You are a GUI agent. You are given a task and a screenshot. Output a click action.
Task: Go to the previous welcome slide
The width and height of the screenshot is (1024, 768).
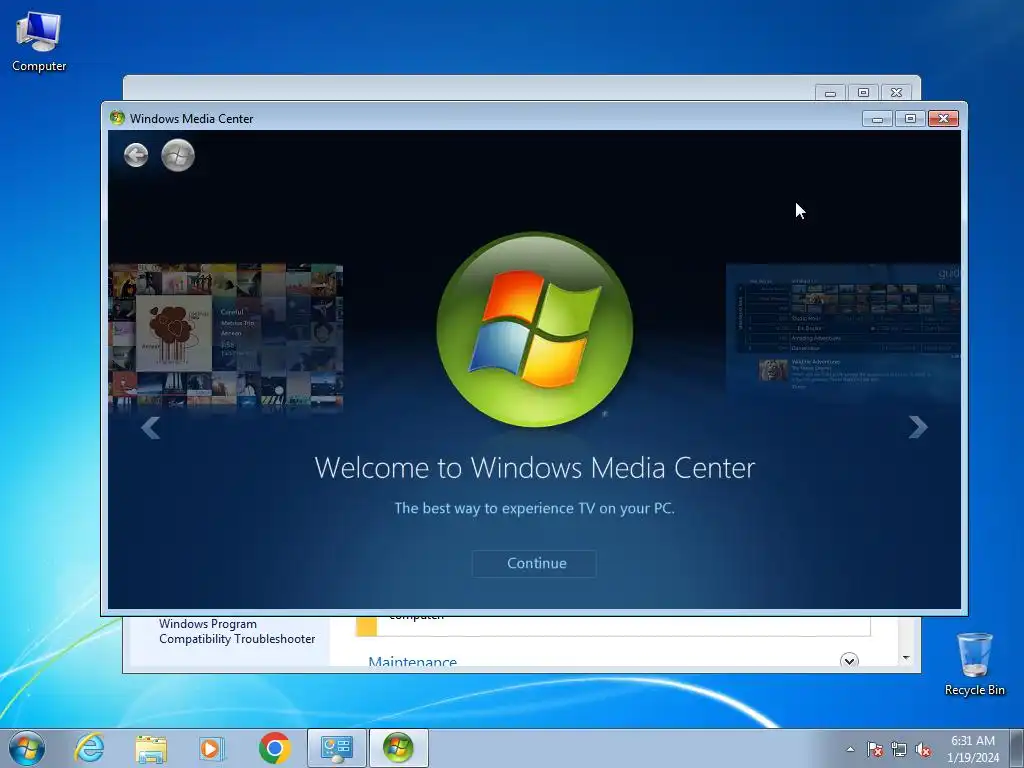pyautogui.click(x=150, y=428)
